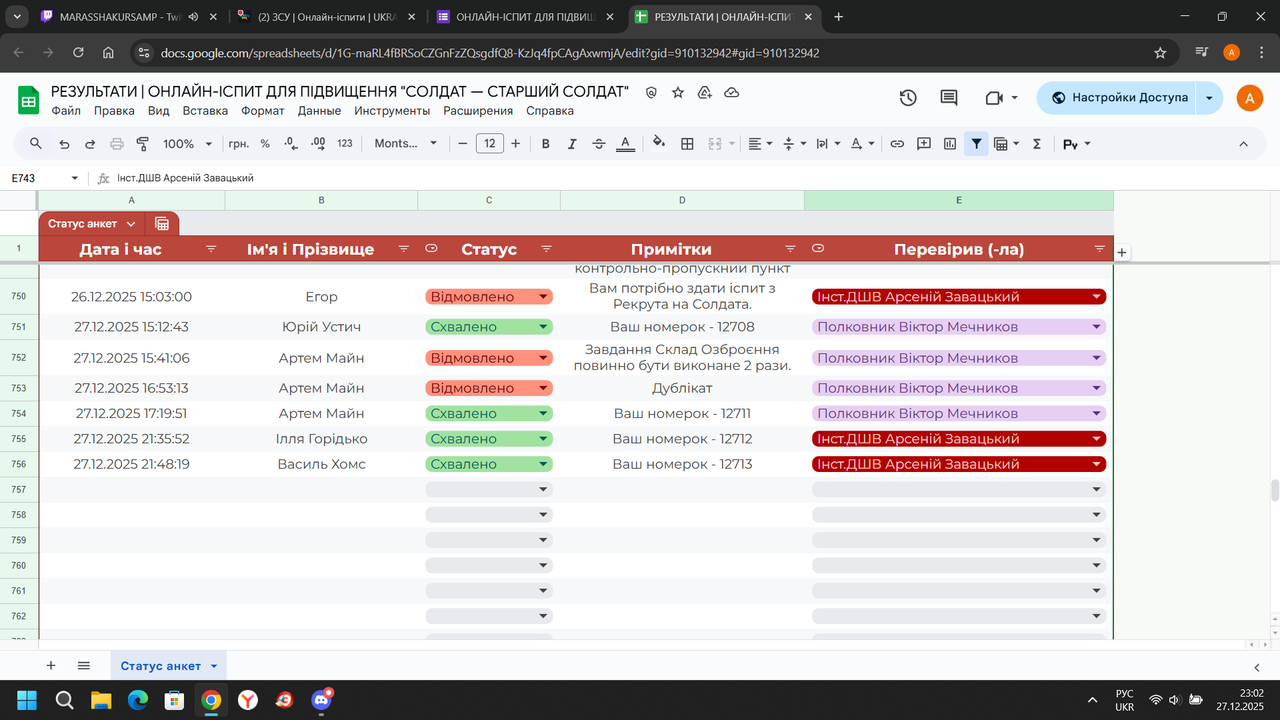This screenshot has height=720, width=1280.
Task: Open the text color picker
Action: pos(625,144)
